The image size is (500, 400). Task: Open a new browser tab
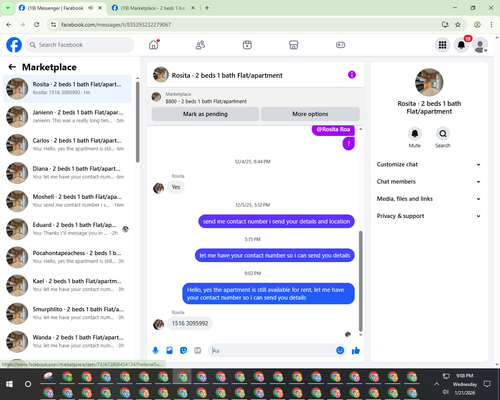[207, 8]
